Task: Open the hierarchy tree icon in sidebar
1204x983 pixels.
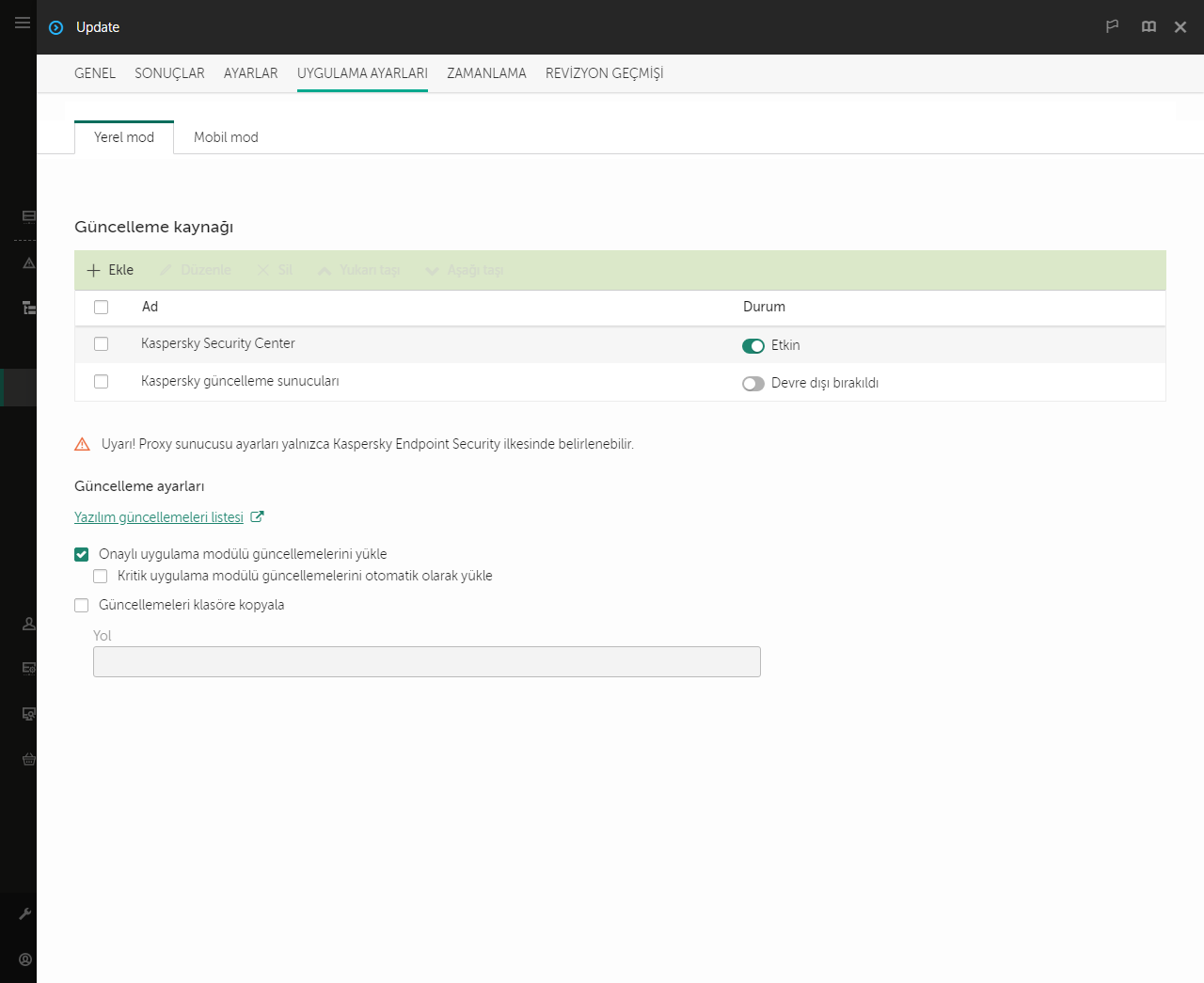Action: coord(29,308)
